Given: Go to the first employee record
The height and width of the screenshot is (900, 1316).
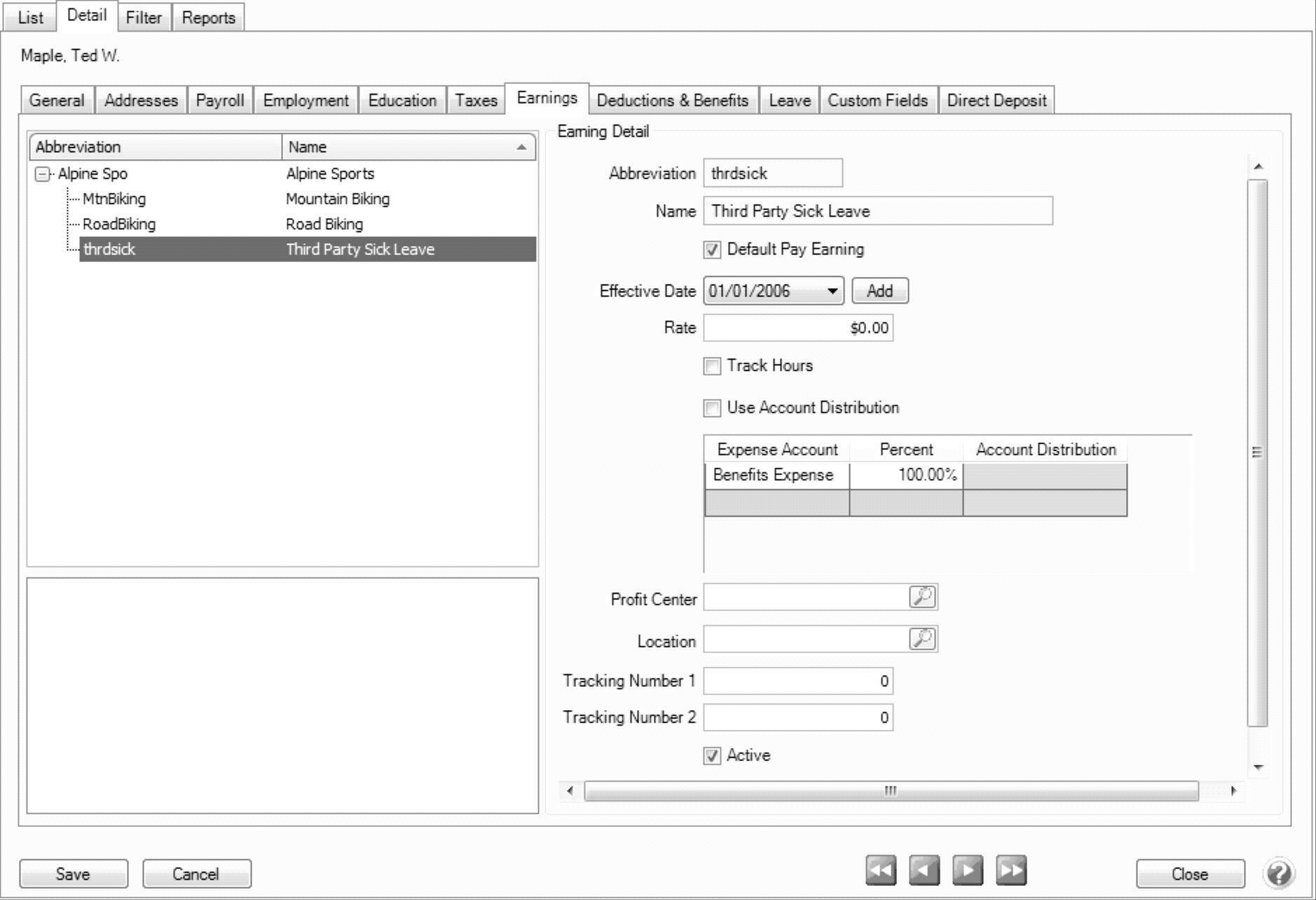Looking at the screenshot, I should click(x=880, y=871).
